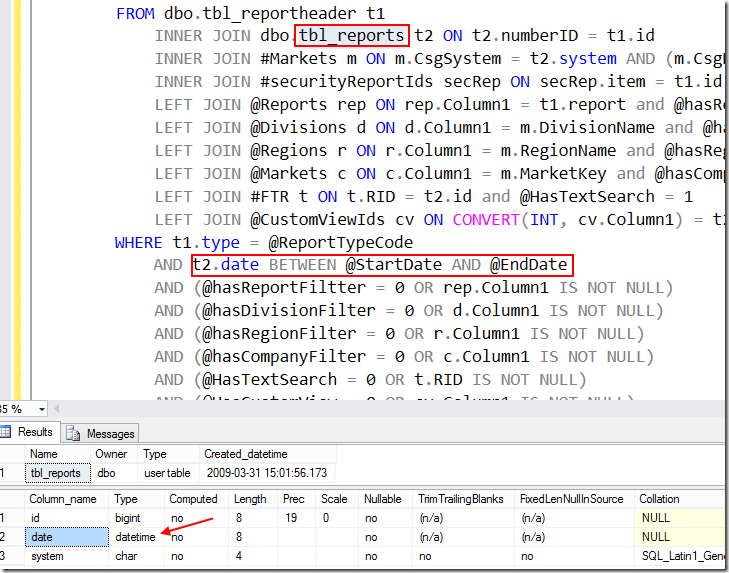Click @hasCompanyFilter in the query
The width and height of the screenshot is (729, 573).
(x=284, y=357)
